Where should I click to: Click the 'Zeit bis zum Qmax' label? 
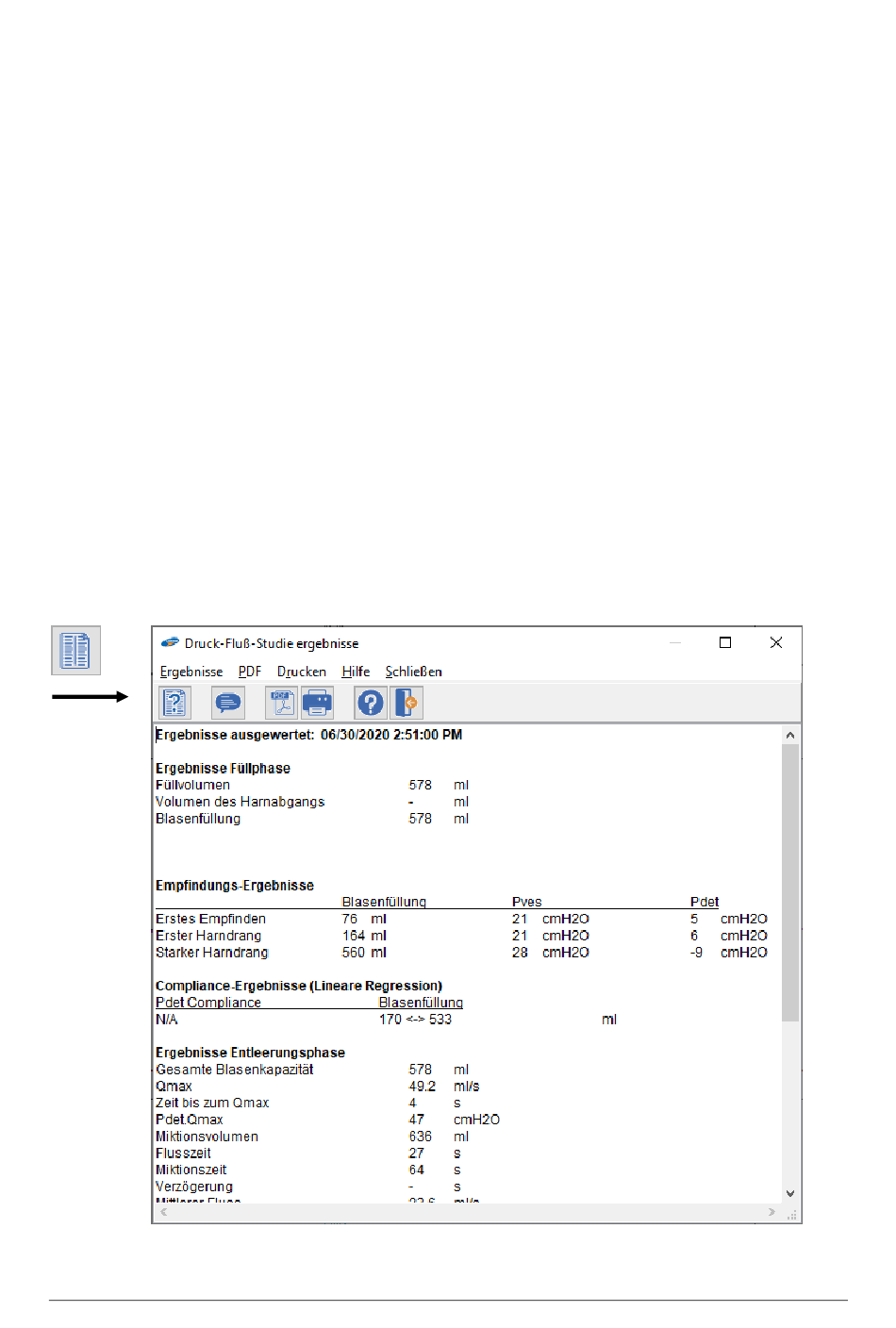212,1103
